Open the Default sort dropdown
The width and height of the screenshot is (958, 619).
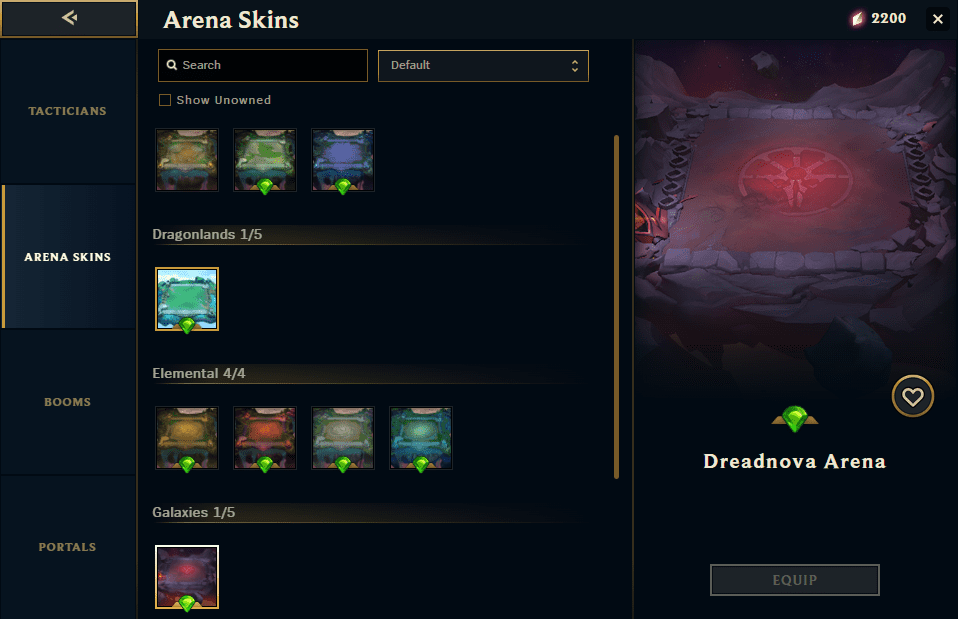point(483,66)
